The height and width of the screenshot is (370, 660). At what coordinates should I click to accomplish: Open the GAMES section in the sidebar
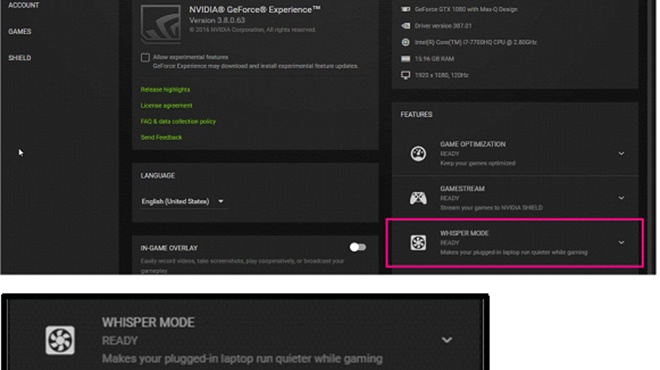[x=19, y=32]
